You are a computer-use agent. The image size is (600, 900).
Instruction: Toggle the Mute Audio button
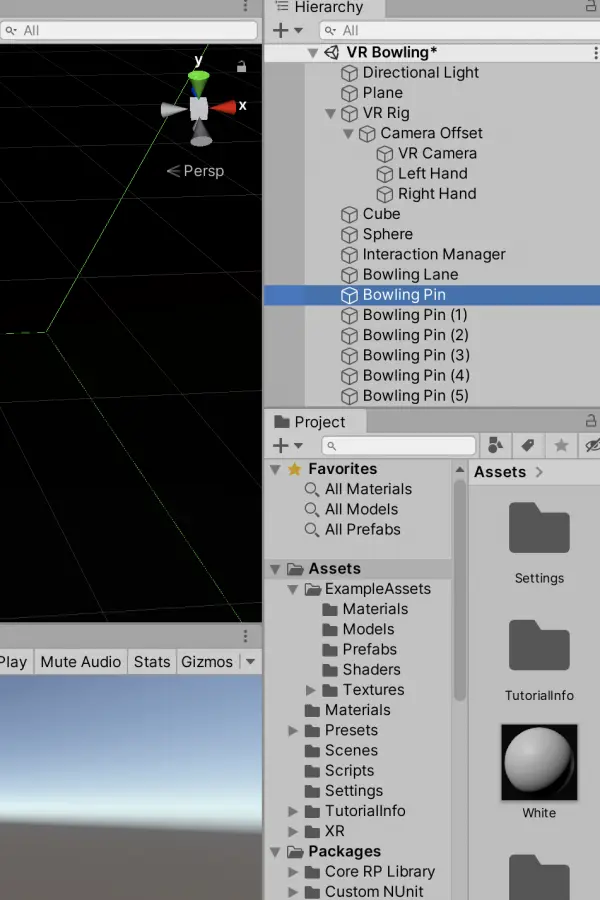pos(80,662)
